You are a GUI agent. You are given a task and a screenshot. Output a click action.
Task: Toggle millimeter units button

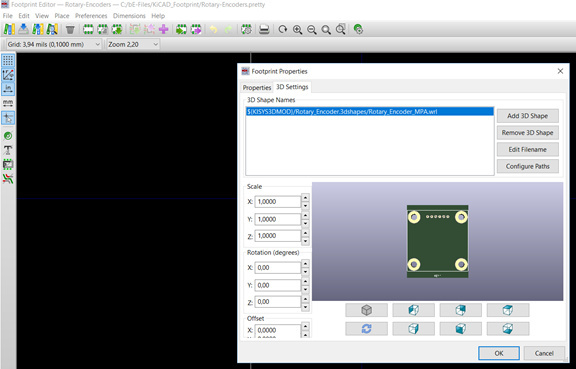[8, 103]
